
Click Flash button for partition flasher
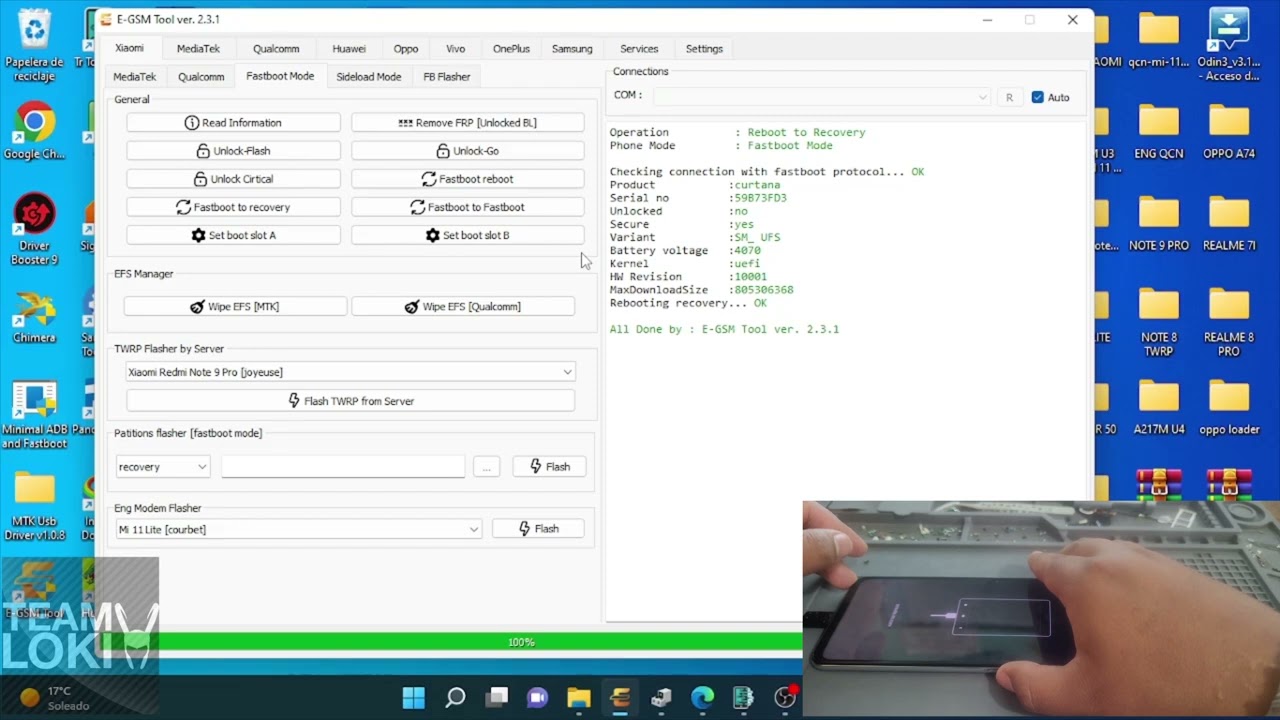549,467
